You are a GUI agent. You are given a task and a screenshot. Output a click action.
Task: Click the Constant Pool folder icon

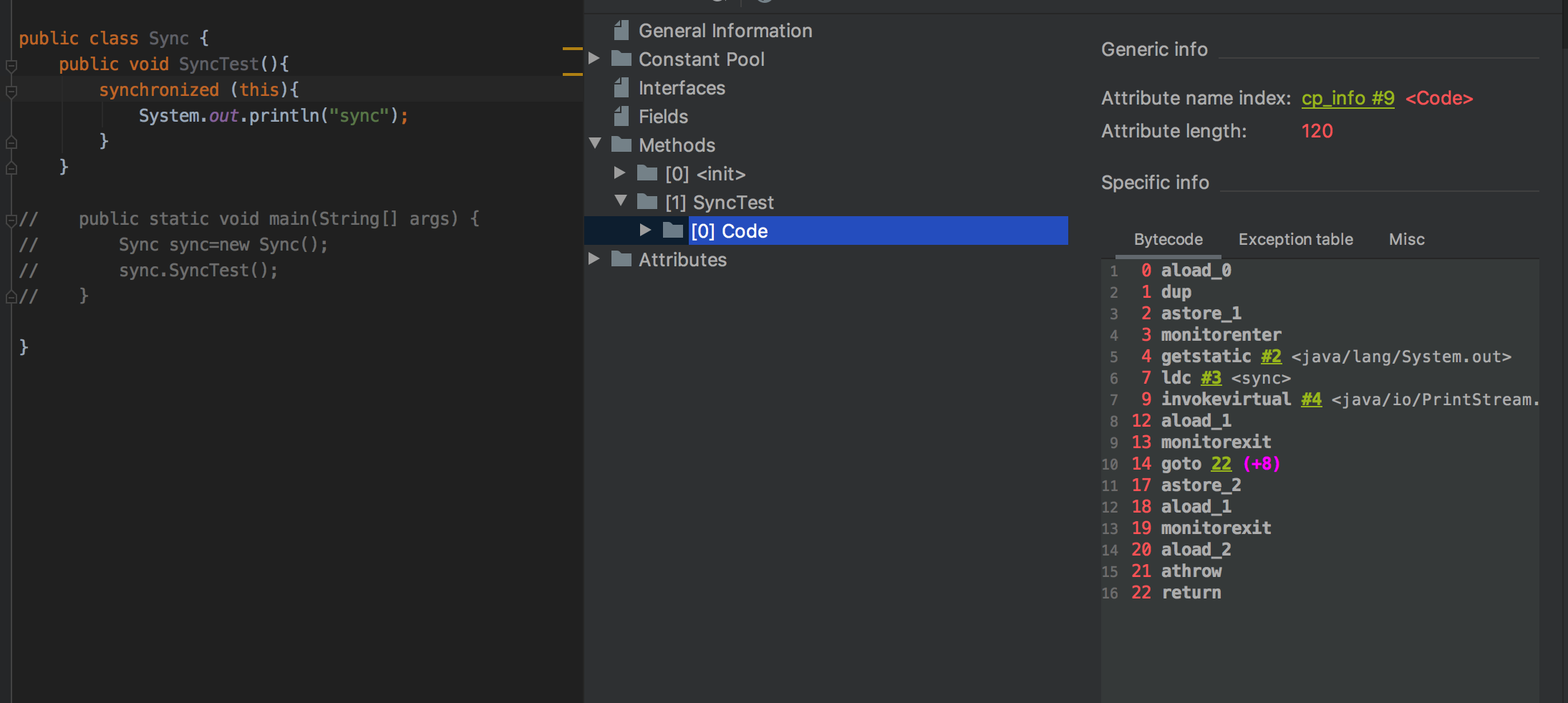click(621, 59)
